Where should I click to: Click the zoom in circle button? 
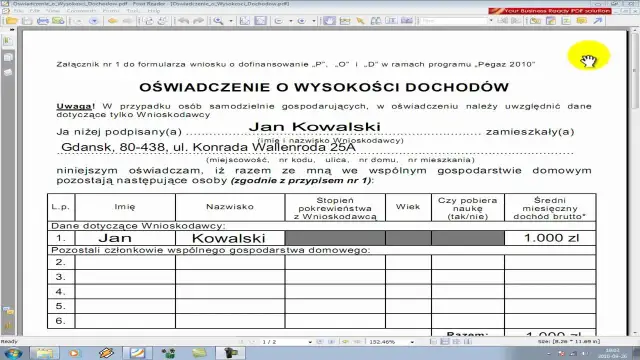(x=302, y=21)
